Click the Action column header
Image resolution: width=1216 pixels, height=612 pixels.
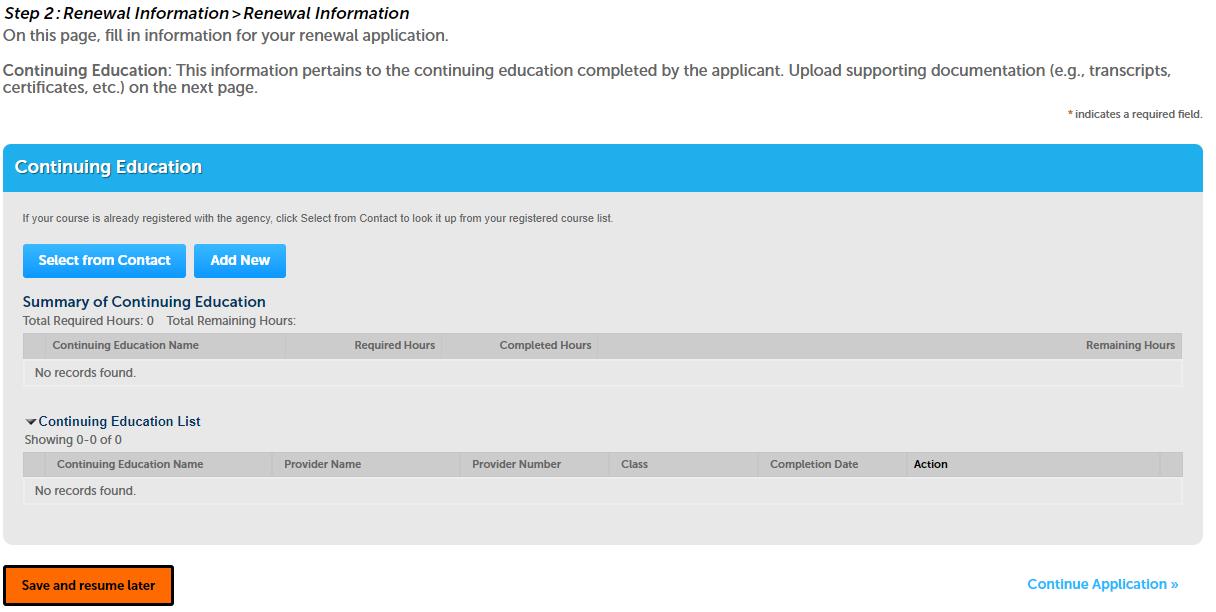click(x=930, y=464)
